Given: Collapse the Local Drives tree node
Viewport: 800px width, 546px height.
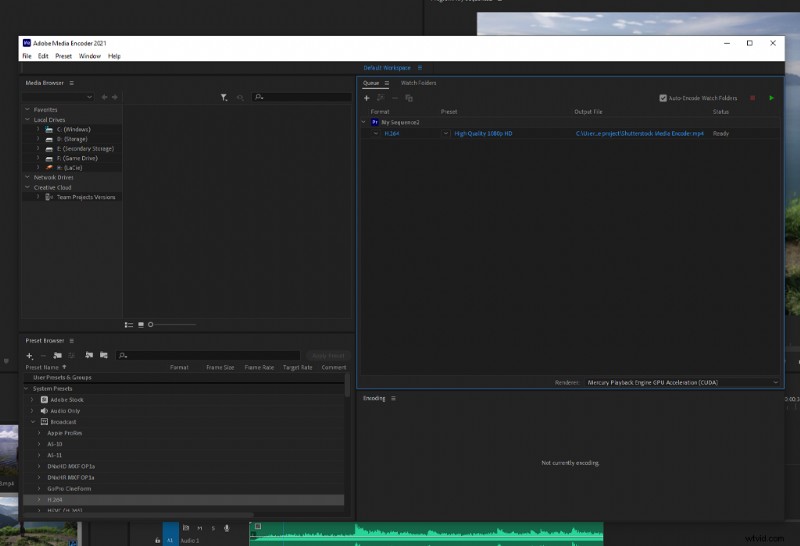Looking at the screenshot, I should point(28,119).
